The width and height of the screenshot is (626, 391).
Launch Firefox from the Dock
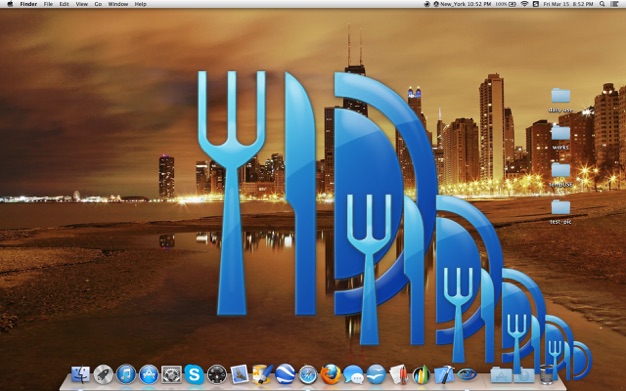click(331, 375)
